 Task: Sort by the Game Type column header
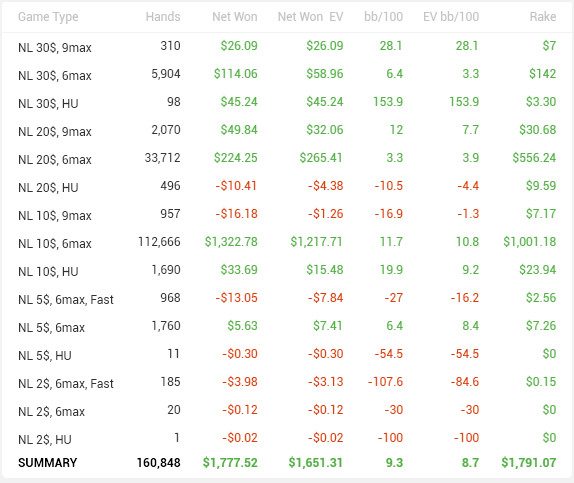coord(48,17)
